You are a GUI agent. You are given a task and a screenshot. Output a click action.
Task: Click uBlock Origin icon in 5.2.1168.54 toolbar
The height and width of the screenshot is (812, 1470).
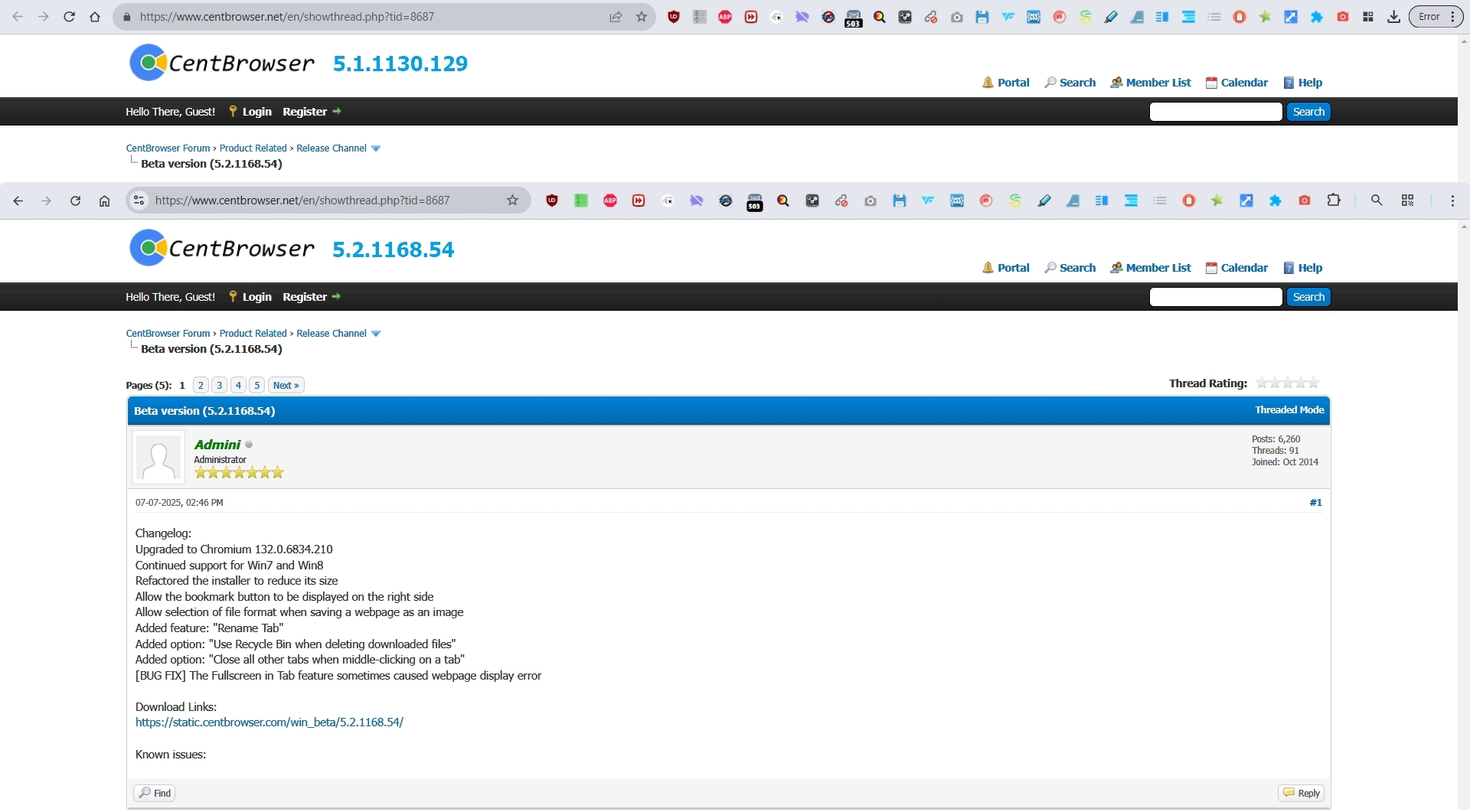coord(552,201)
